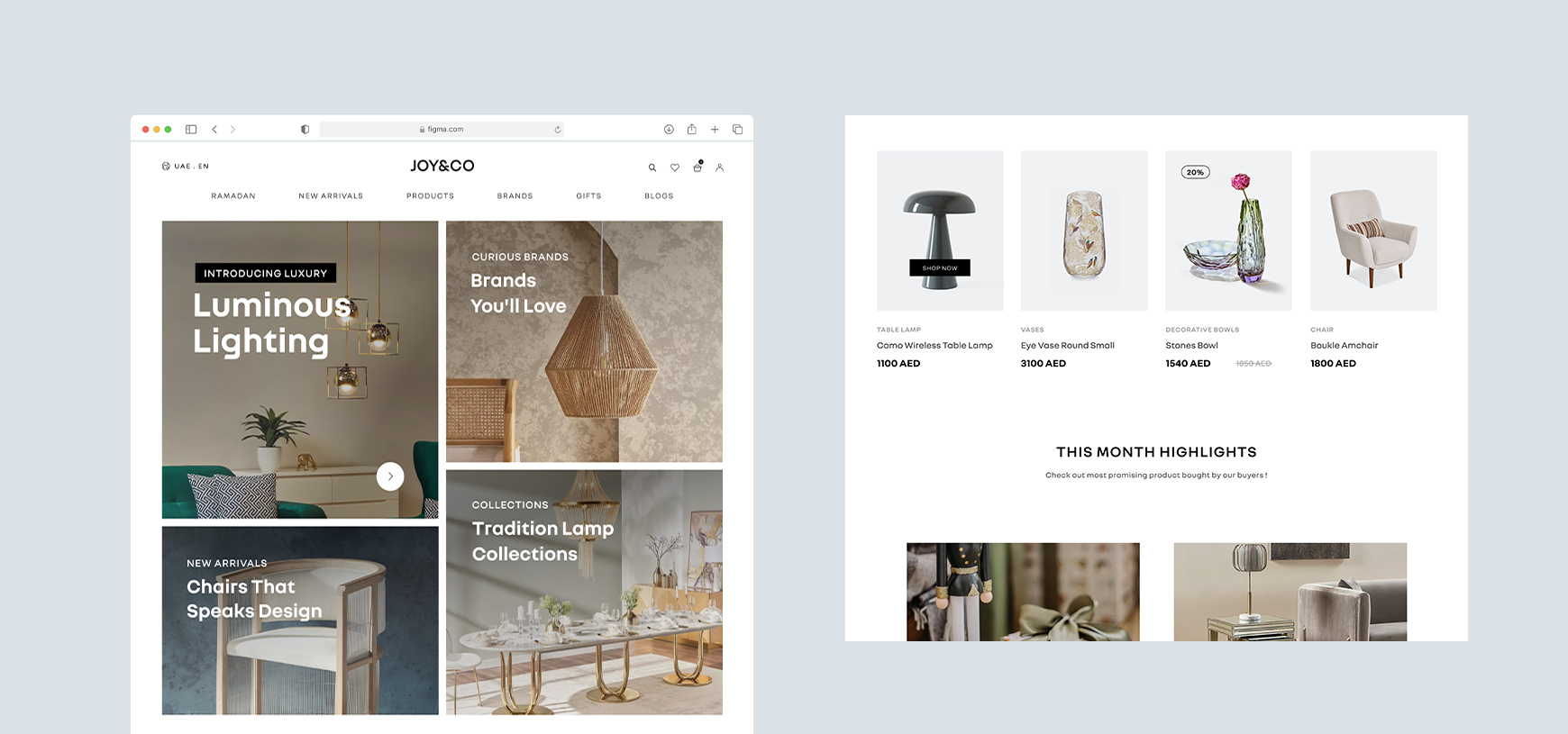Click the search magnifier icon
1568x734 pixels.
[x=652, y=168]
